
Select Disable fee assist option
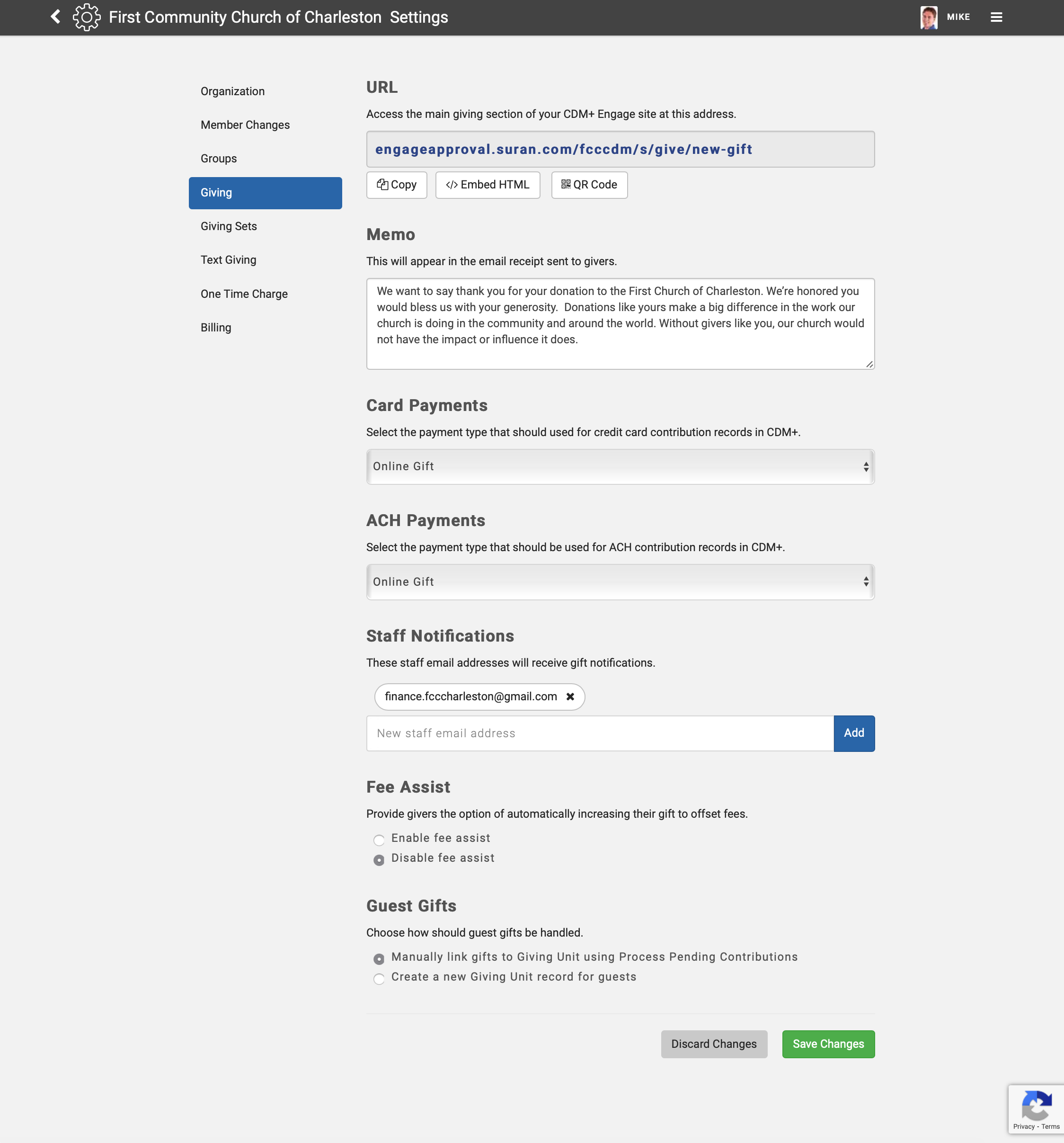pos(379,859)
